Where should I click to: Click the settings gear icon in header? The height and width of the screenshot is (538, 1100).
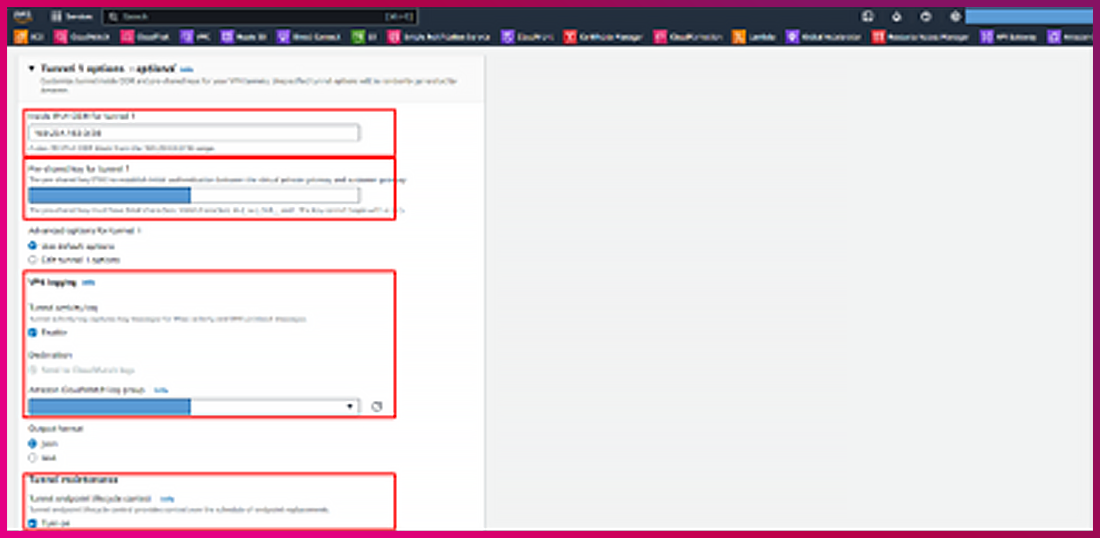tap(955, 16)
